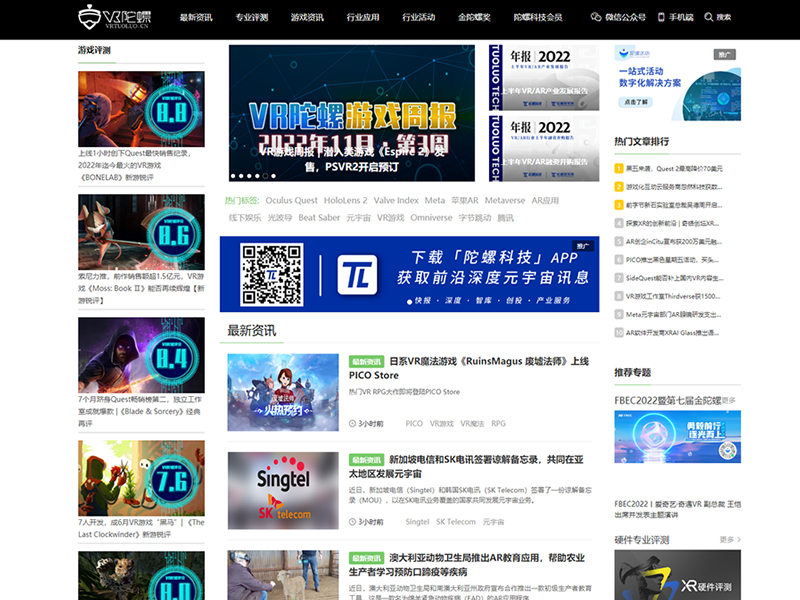Open the Valve Index tag
This screenshot has width=800, height=600.
[396, 201]
